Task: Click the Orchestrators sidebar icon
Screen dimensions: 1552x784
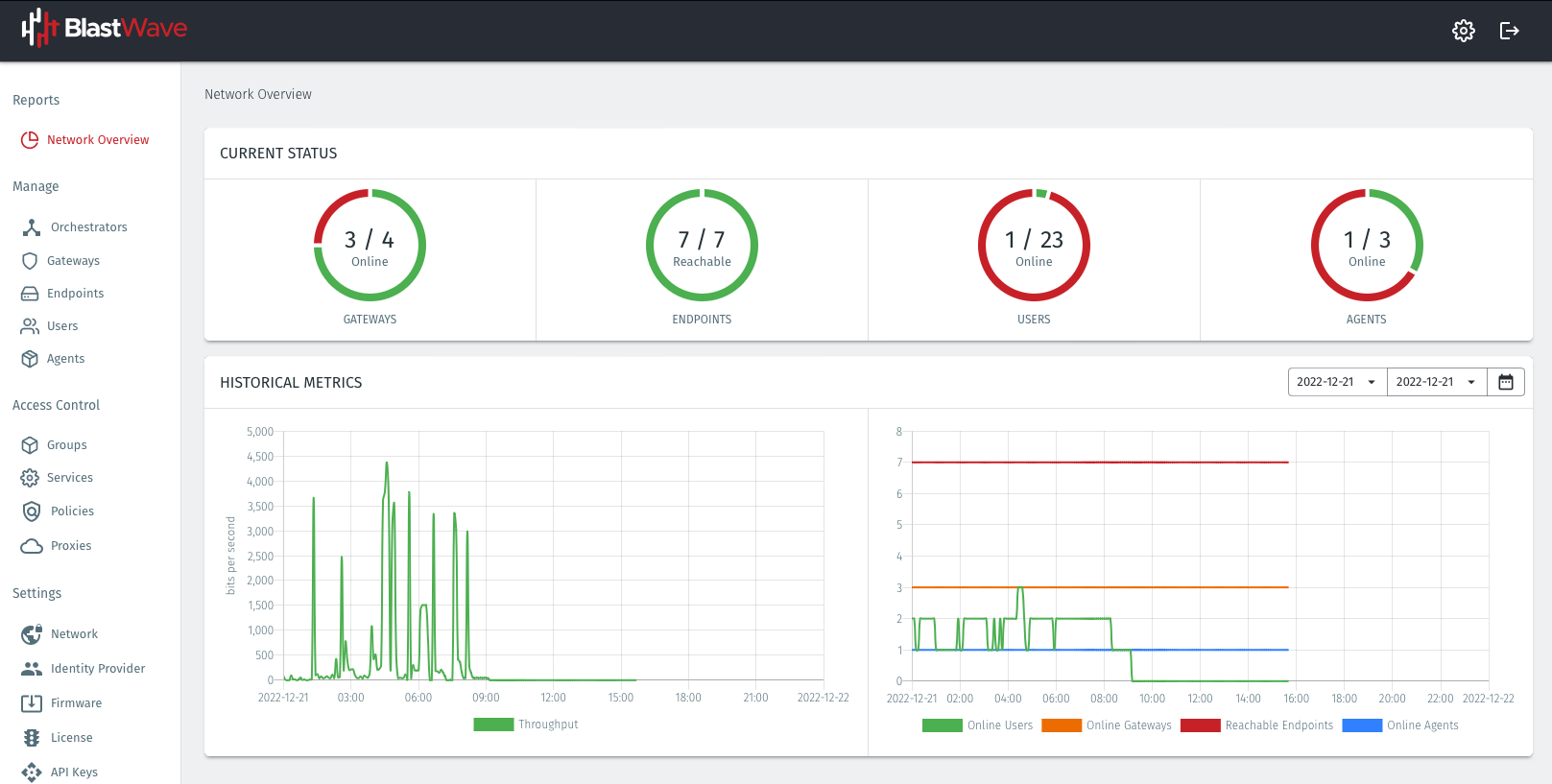Action: [32, 227]
